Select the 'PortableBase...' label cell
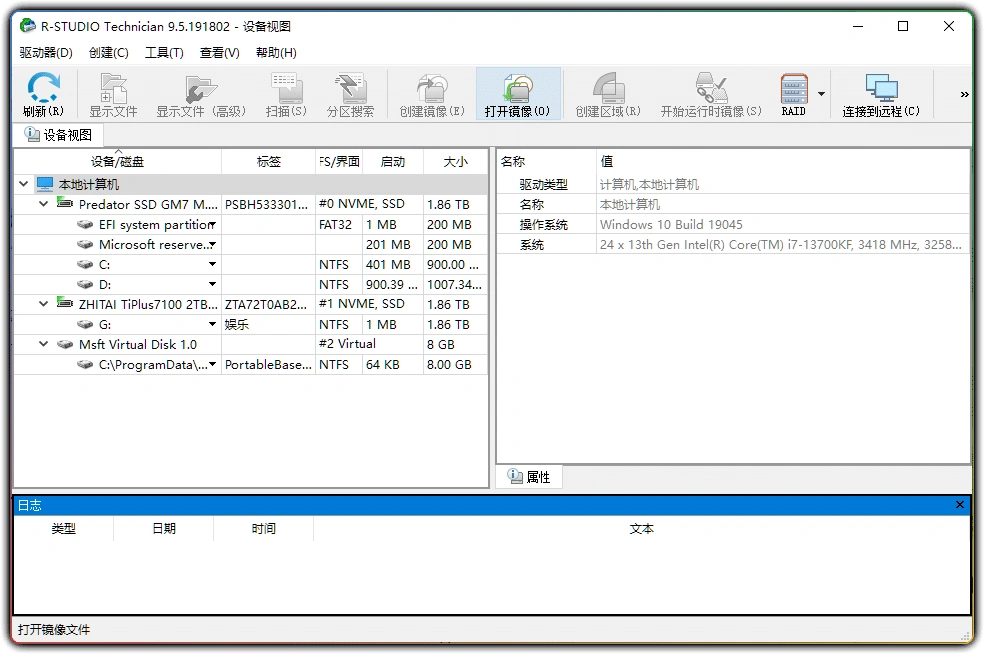 [x=268, y=365]
